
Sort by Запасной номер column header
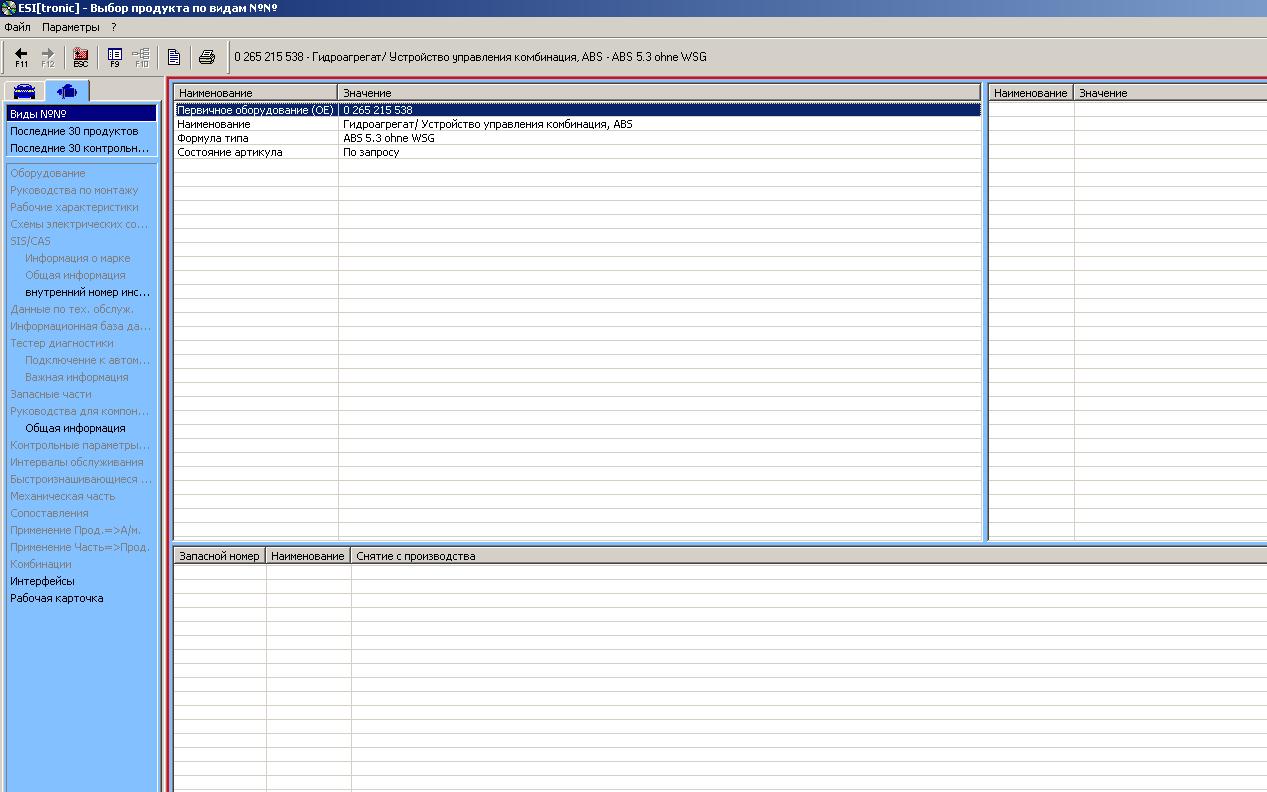coord(218,556)
